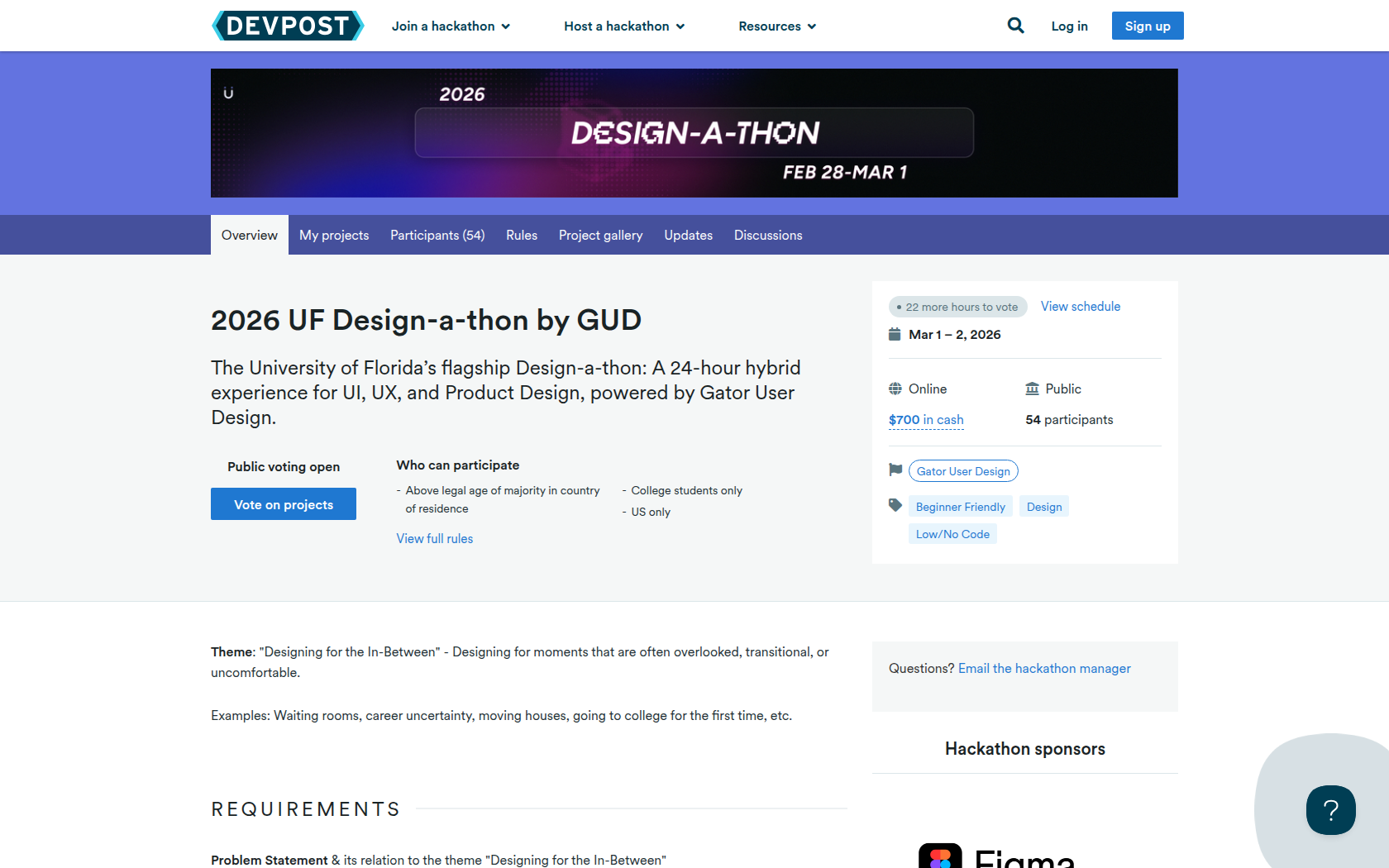Select the Low/No Code tag

952,534
